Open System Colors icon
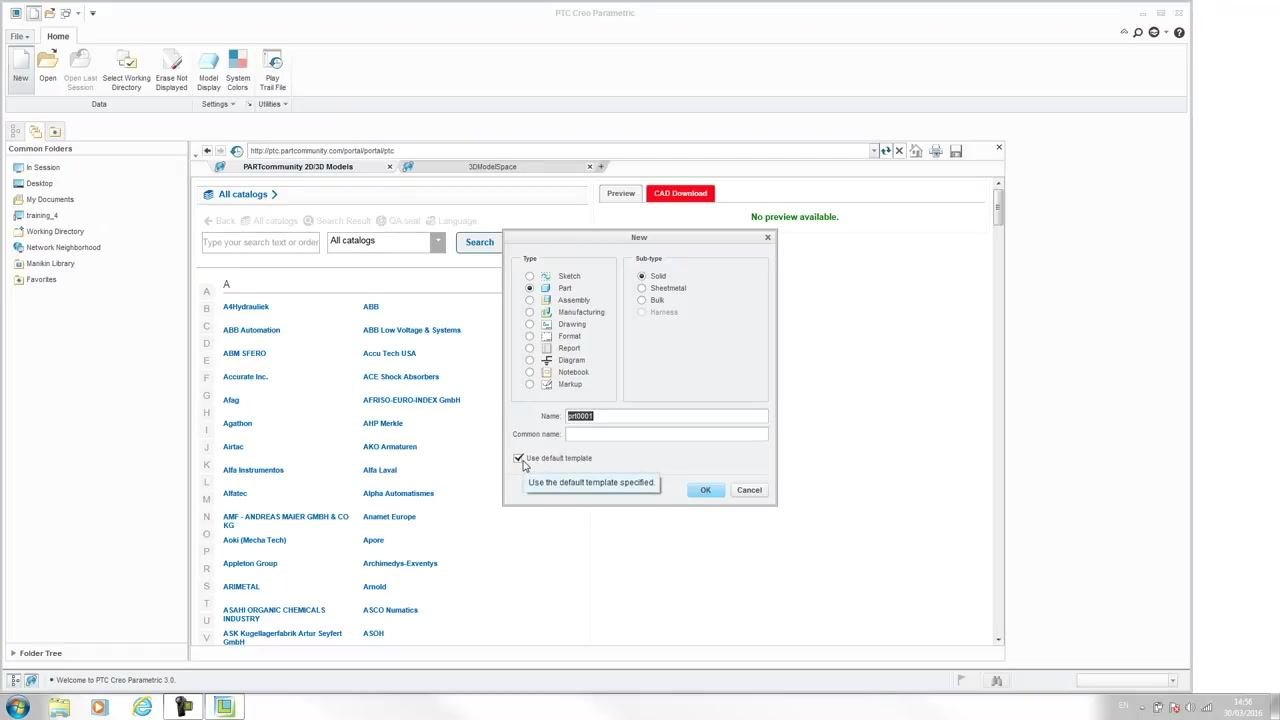1280x720 pixels. 237,70
